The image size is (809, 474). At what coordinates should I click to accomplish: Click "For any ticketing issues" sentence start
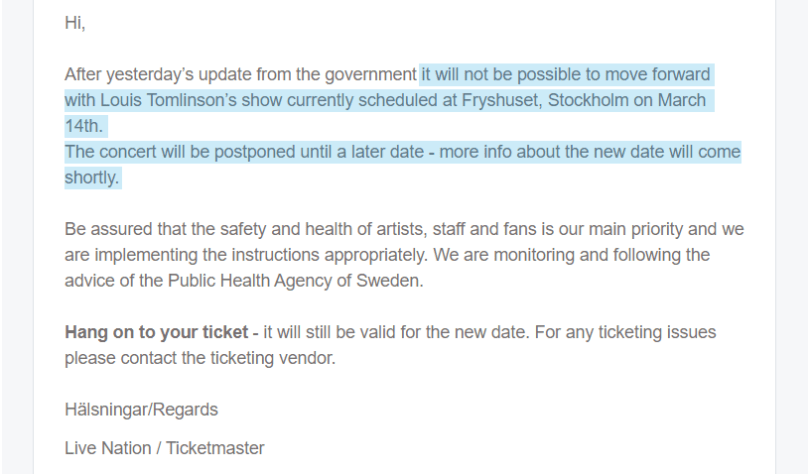click(x=612, y=332)
